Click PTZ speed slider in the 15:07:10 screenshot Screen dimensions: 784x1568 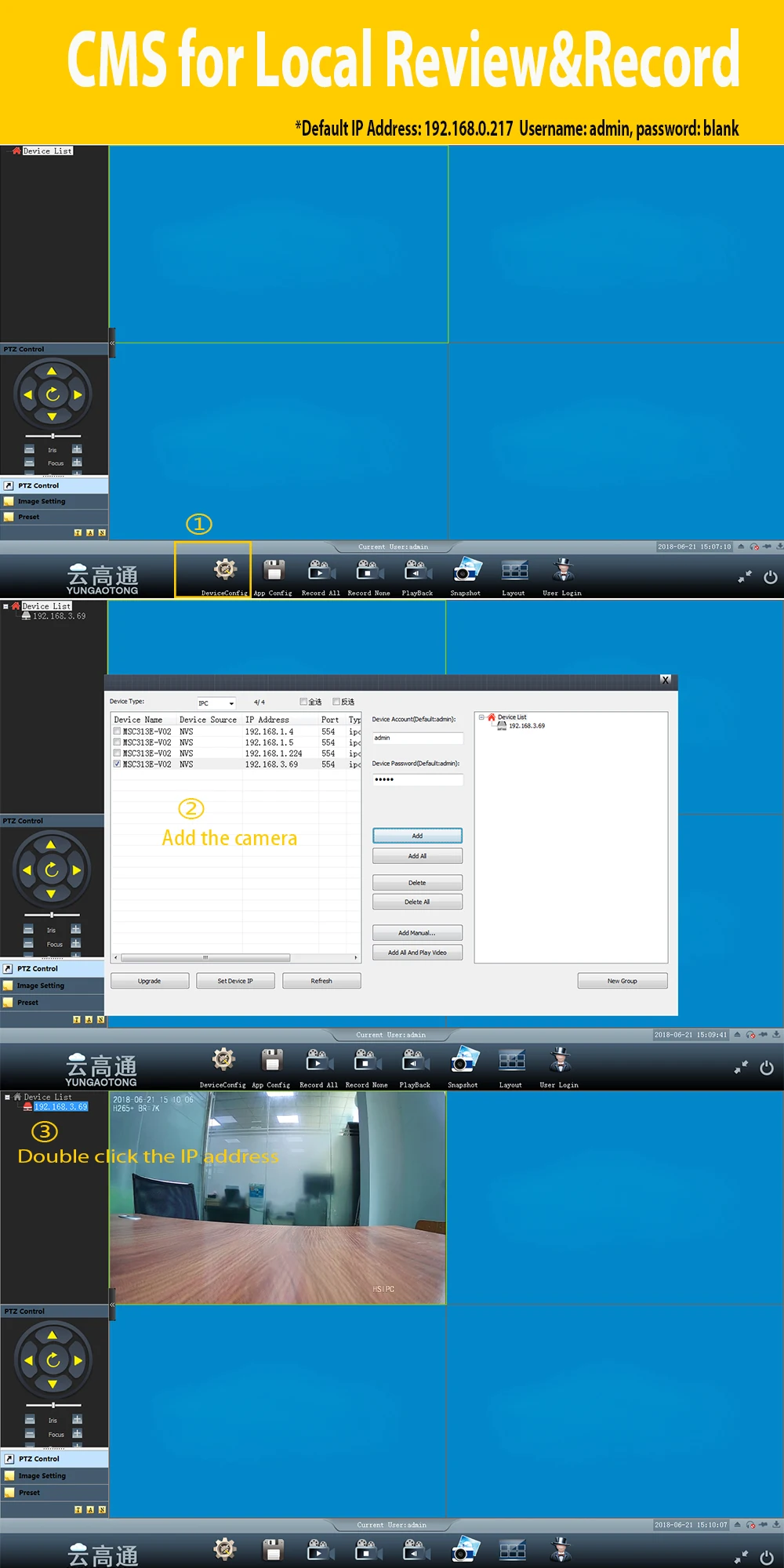(53, 436)
